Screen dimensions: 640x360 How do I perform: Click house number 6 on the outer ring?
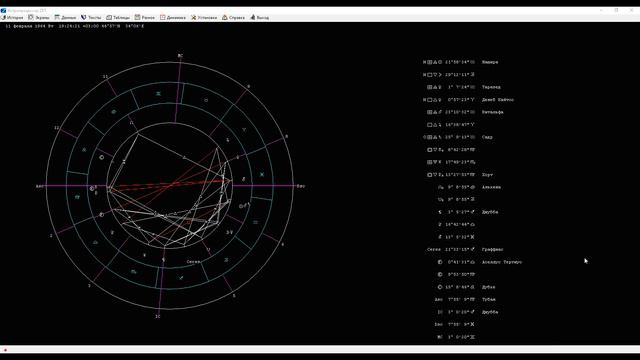pos(282,244)
